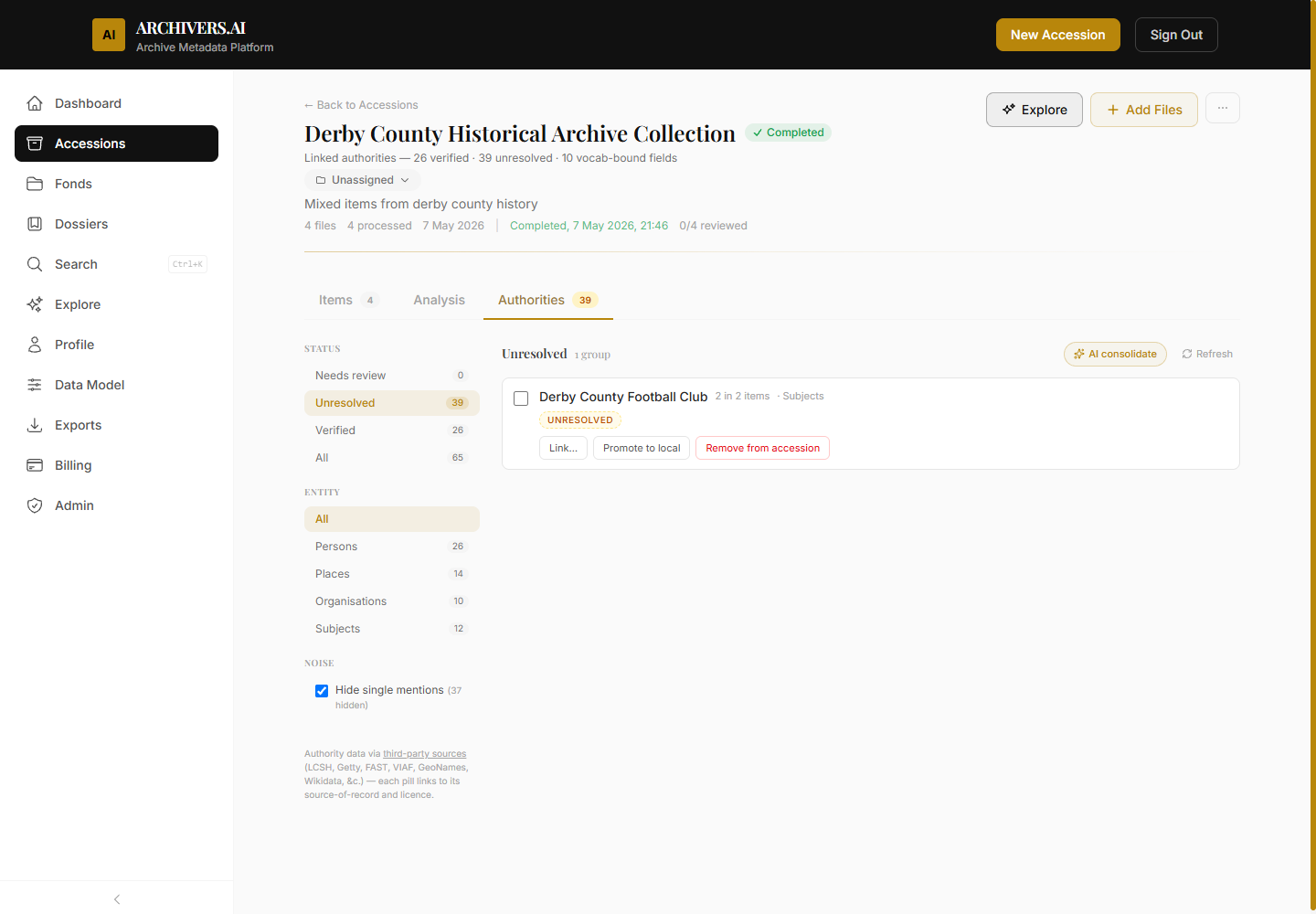Click Promote to local
Image resolution: width=1316 pixels, height=914 pixels.
[642, 448]
